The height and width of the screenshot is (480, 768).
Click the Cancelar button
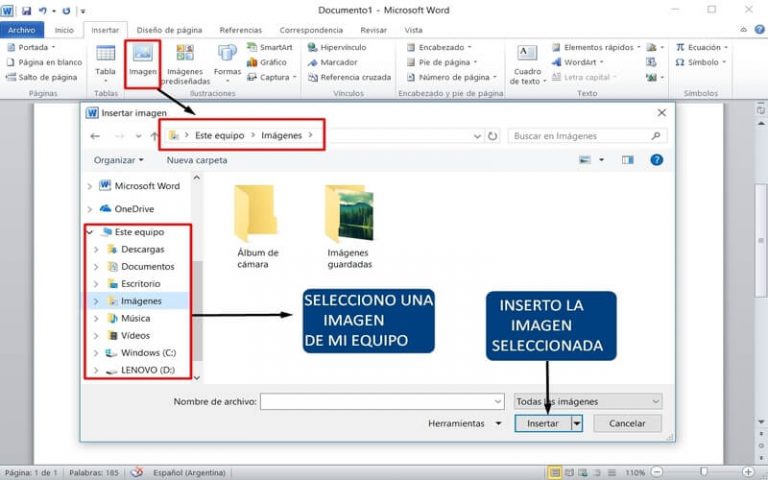[x=627, y=424]
